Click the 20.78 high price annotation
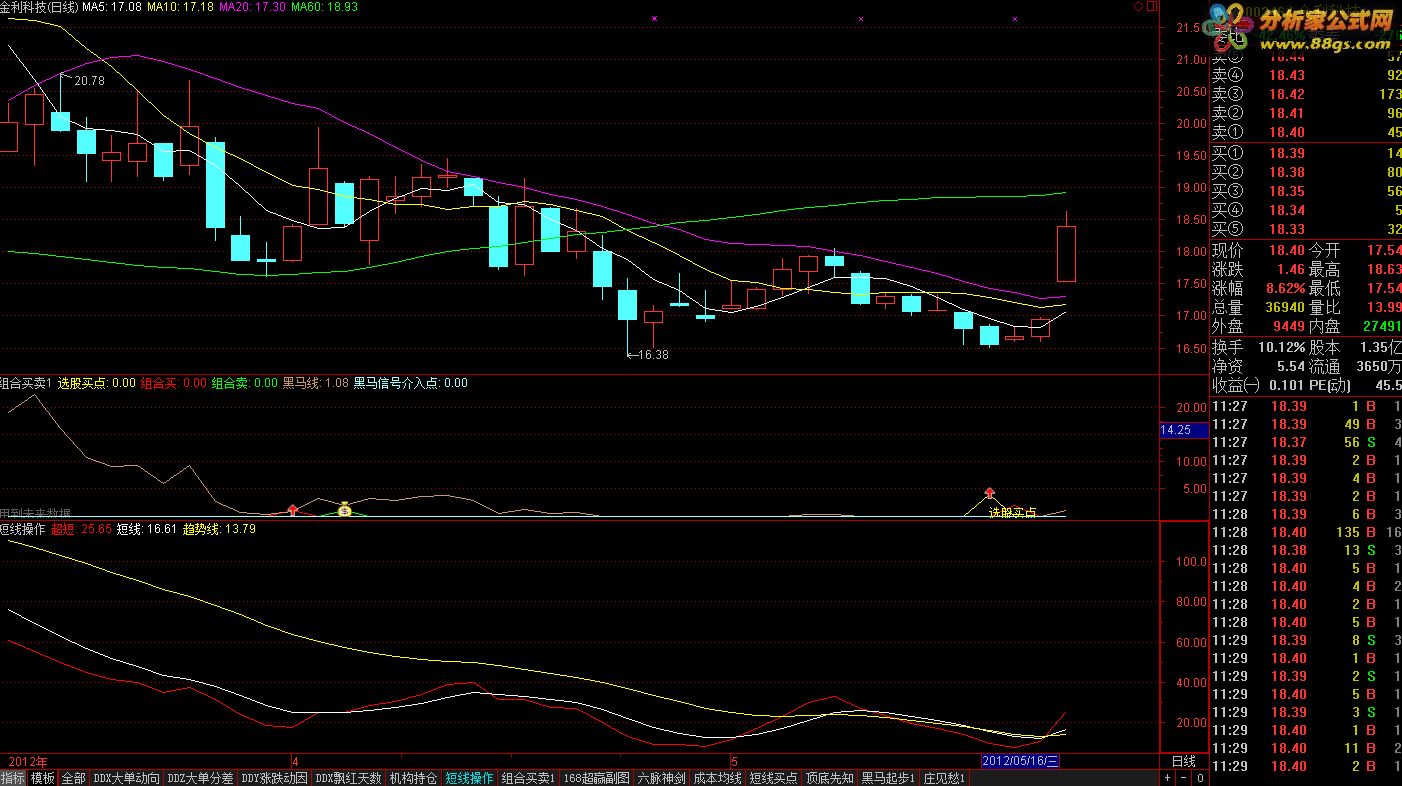The height and width of the screenshot is (786, 1402). coord(89,81)
